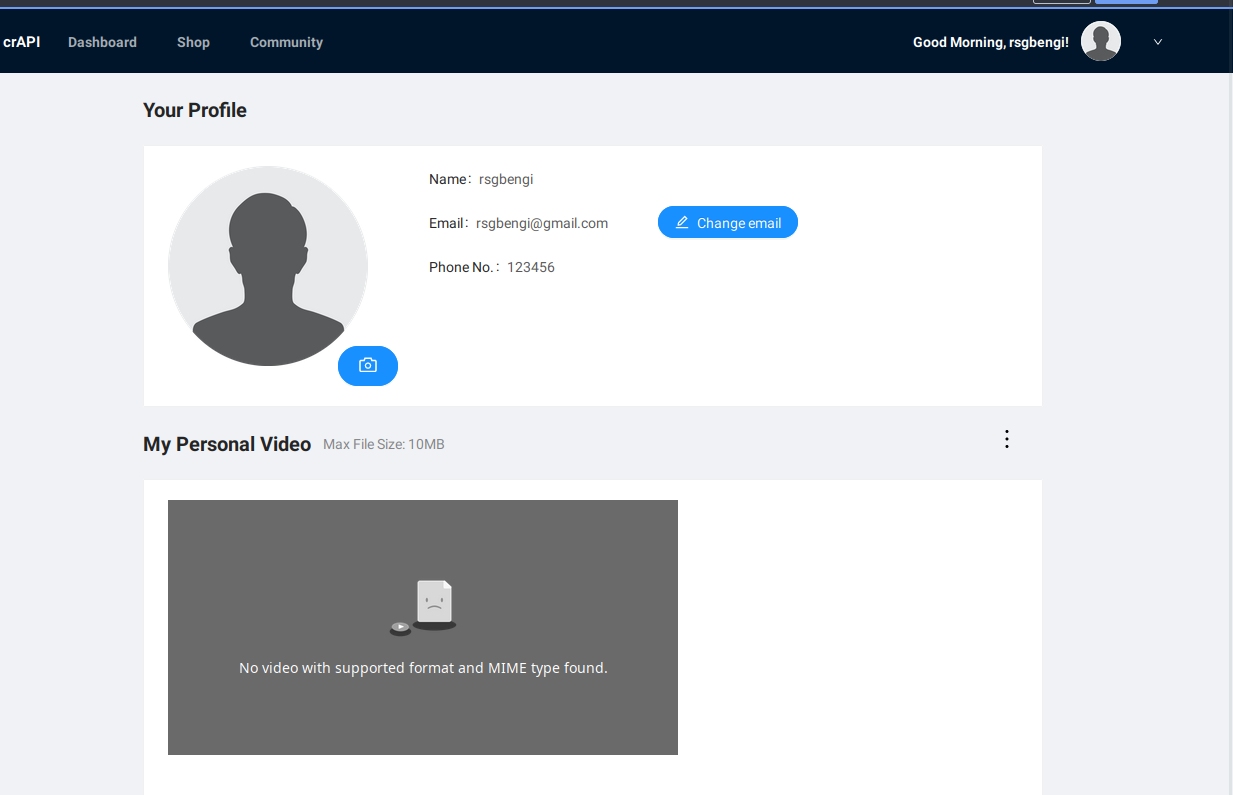Click the name value rsgbengi in profile
This screenshot has width=1233, height=795.
click(505, 179)
